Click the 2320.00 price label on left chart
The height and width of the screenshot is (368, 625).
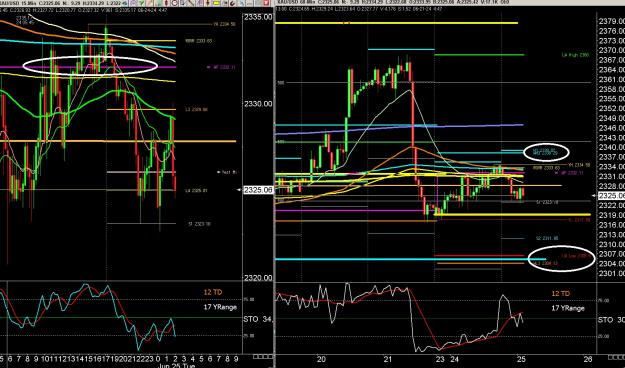coord(258,278)
